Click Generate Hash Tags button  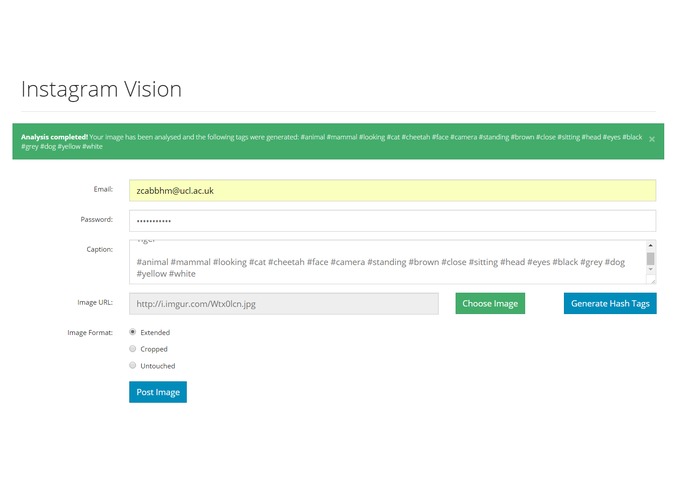(x=610, y=303)
